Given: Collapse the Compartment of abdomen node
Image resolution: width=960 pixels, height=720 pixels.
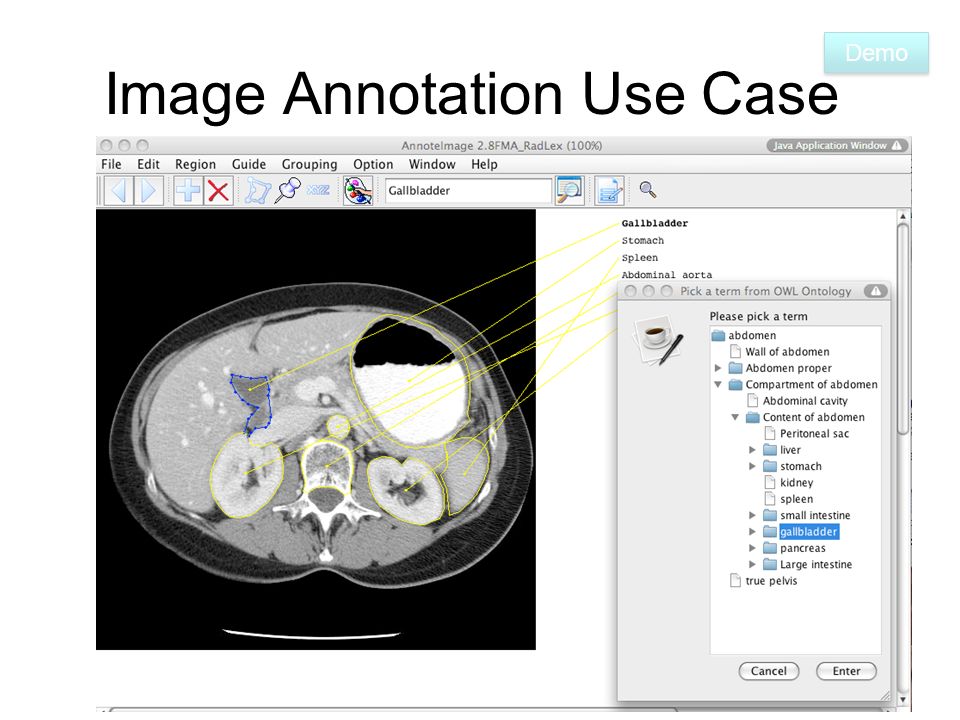Looking at the screenshot, I should coord(718,384).
